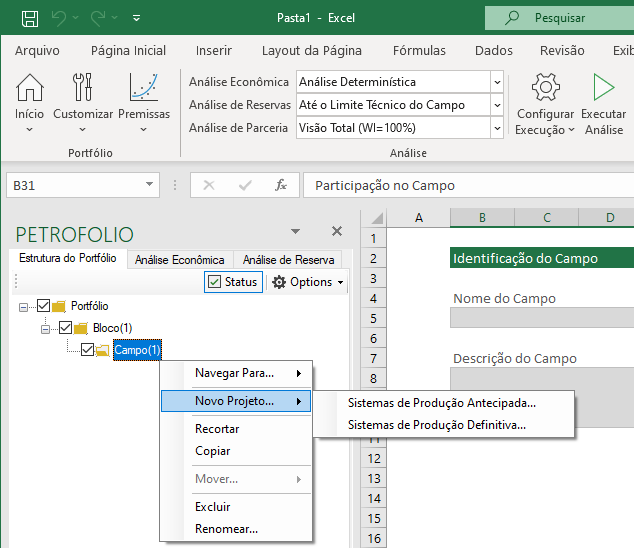Click the Undo arrow icon
The height and width of the screenshot is (548, 634).
pos(59,17)
